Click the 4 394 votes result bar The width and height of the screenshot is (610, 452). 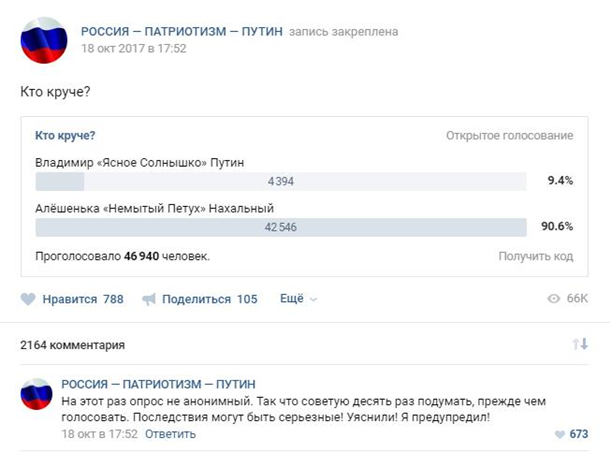281,181
